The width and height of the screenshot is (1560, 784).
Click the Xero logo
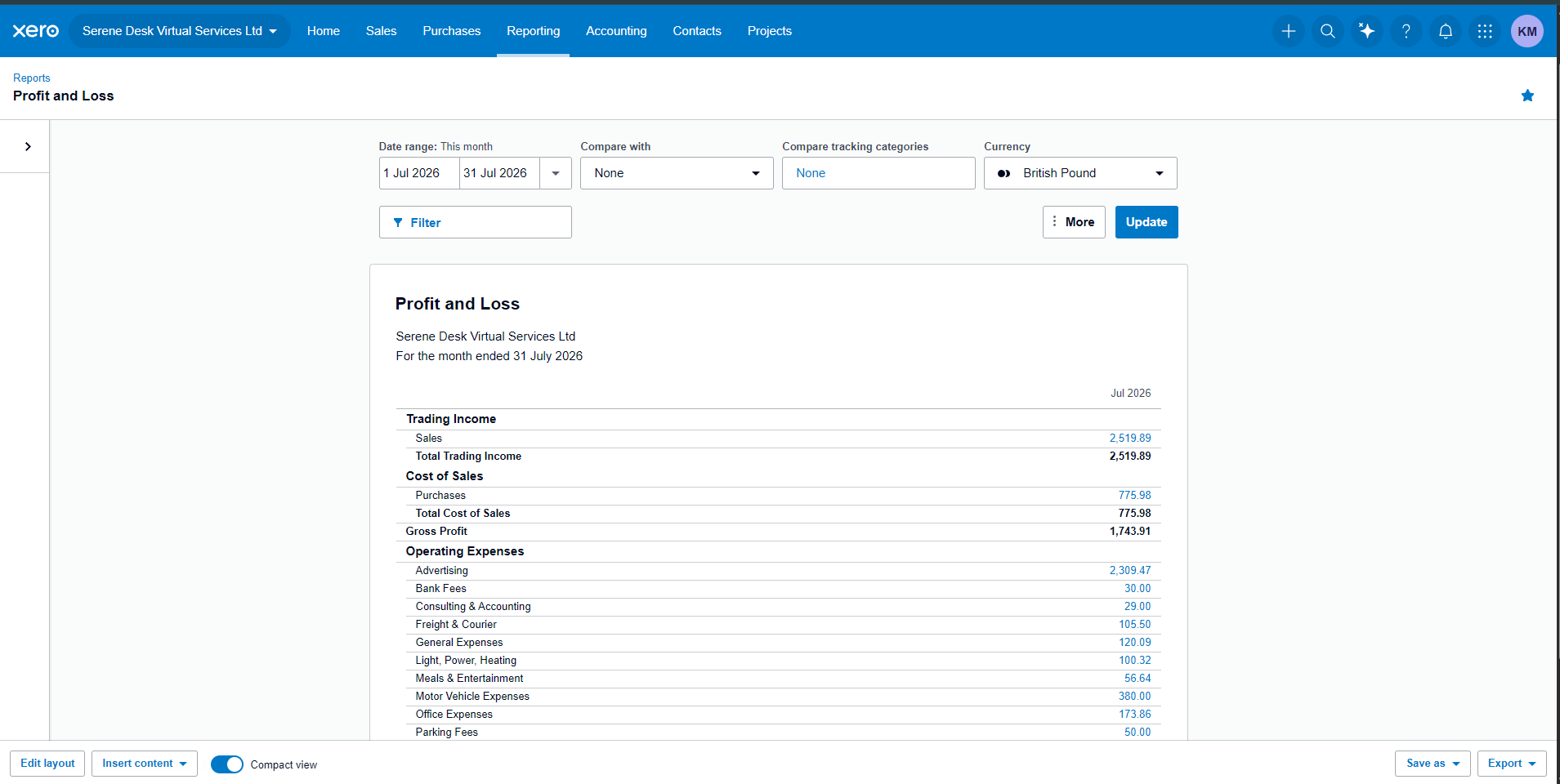pos(36,31)
